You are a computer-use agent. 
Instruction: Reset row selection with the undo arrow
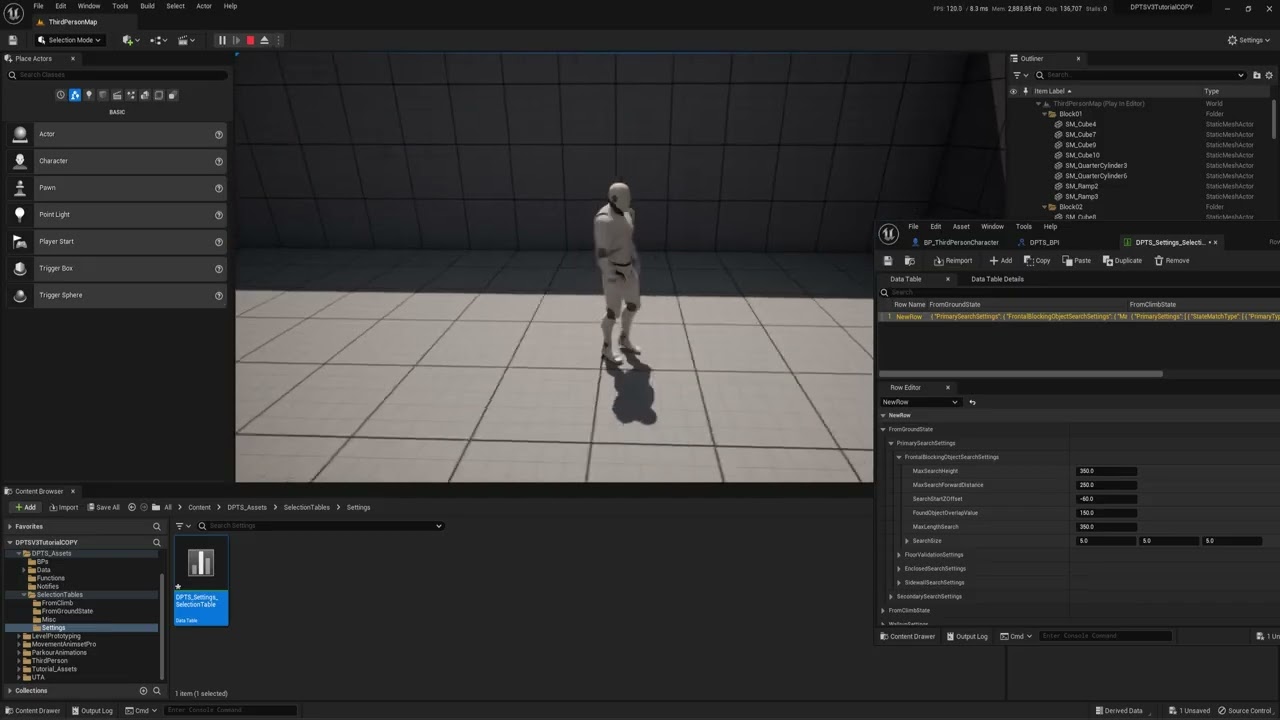pos(972,402)
